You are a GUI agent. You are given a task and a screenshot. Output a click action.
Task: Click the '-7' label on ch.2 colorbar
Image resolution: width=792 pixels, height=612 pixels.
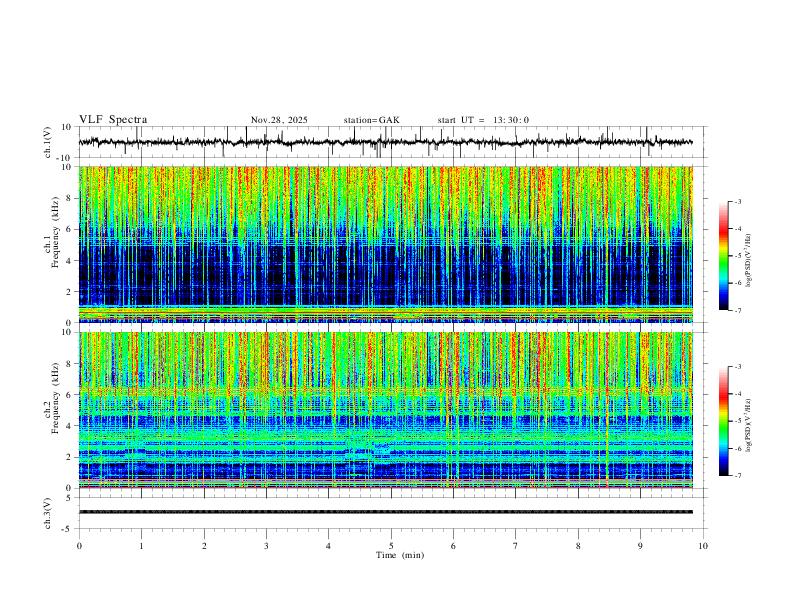coord(738,476)
